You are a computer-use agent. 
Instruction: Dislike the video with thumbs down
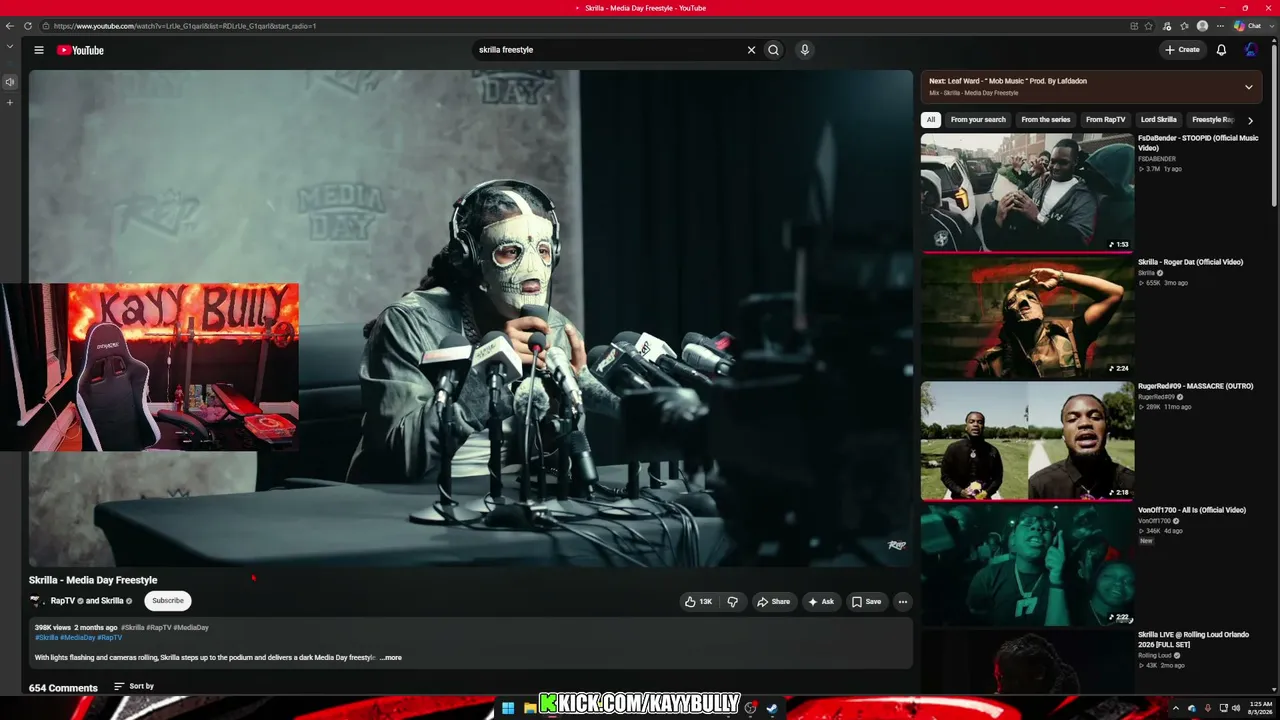[x=732, y=602]
